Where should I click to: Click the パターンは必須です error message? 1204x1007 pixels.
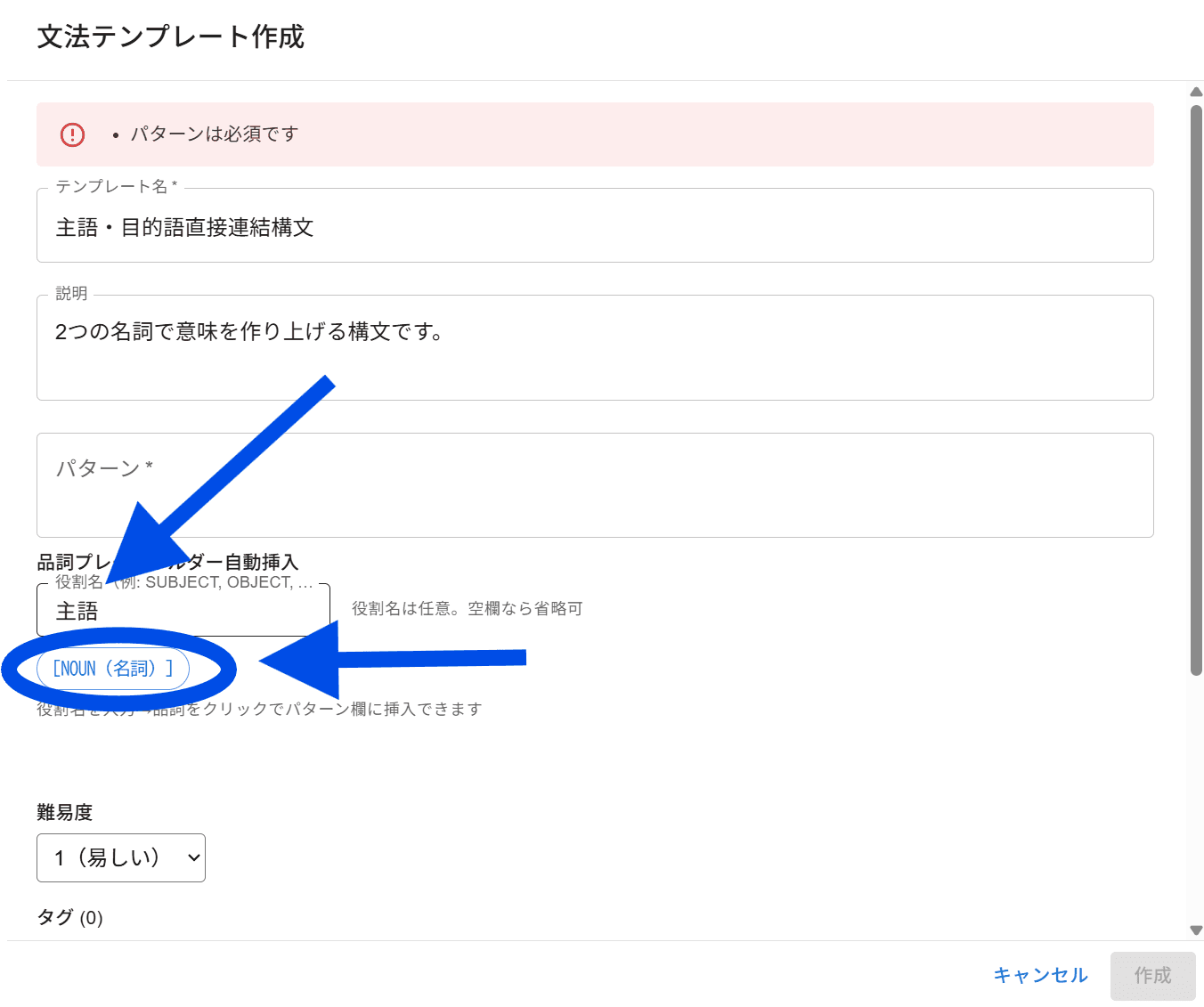tap(215, 134)
